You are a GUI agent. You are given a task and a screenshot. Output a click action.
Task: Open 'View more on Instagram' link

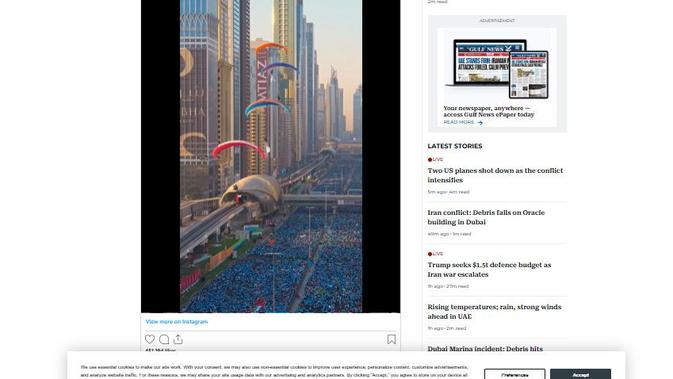[177, 321]
